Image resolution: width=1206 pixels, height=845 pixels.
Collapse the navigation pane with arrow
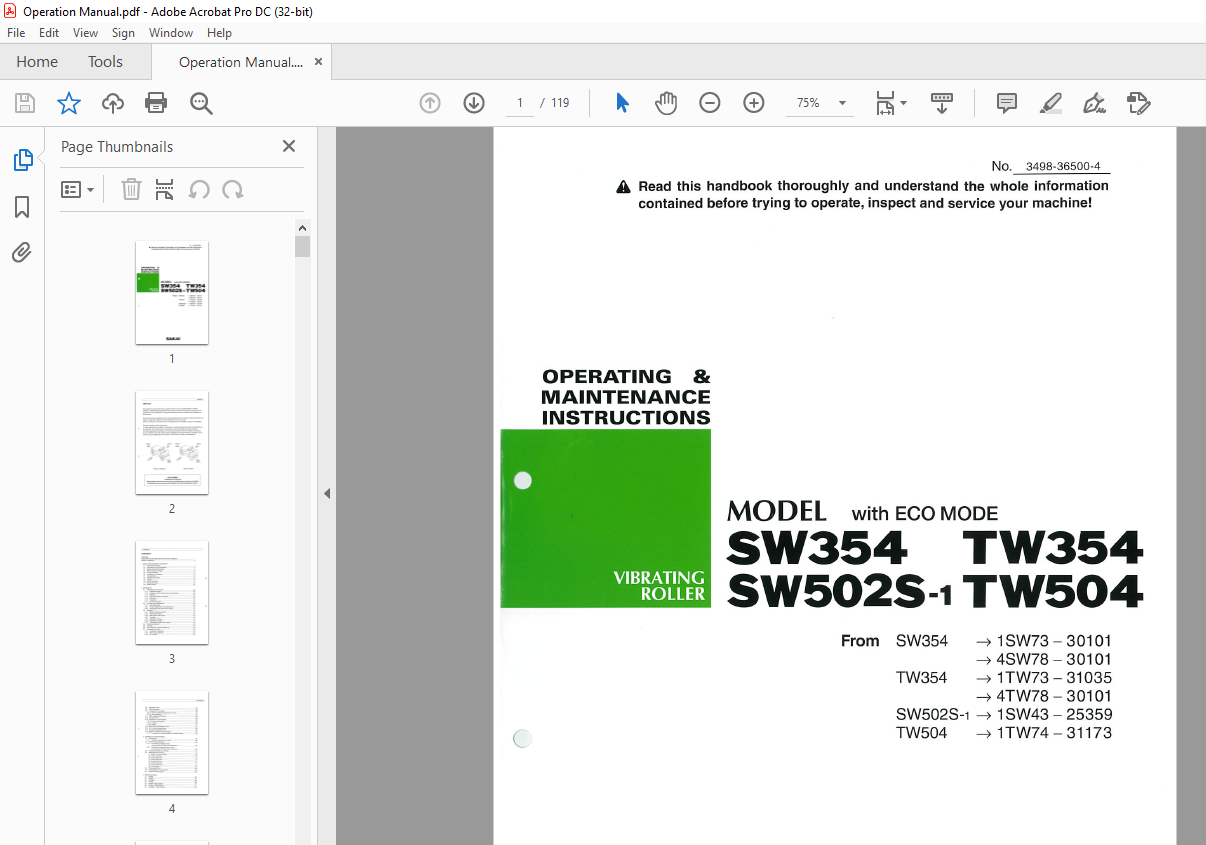[x=326, y=493]
